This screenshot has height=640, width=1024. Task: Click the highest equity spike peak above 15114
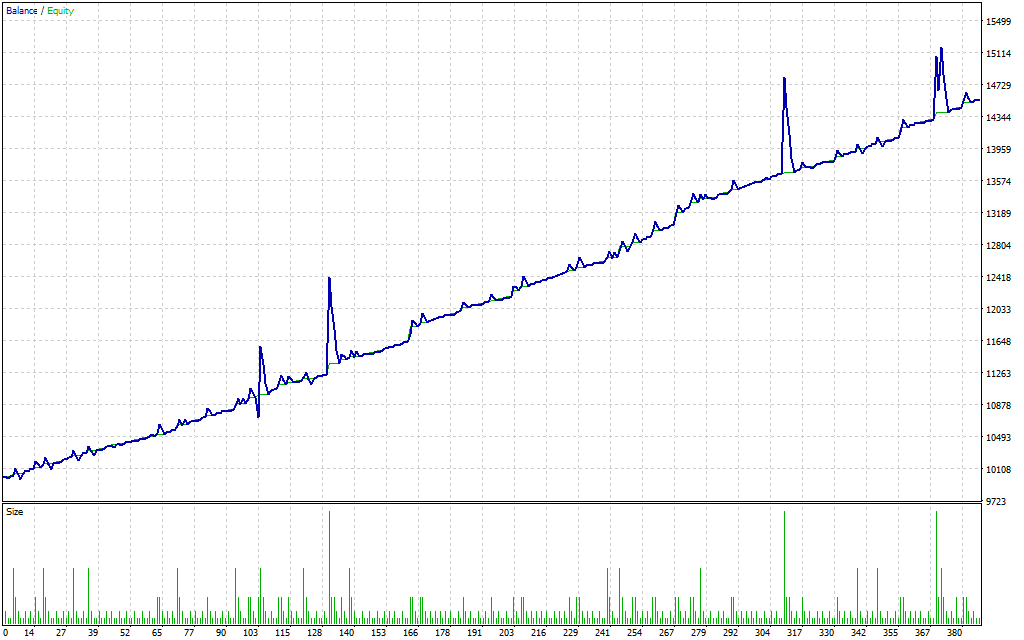point(941,48)
